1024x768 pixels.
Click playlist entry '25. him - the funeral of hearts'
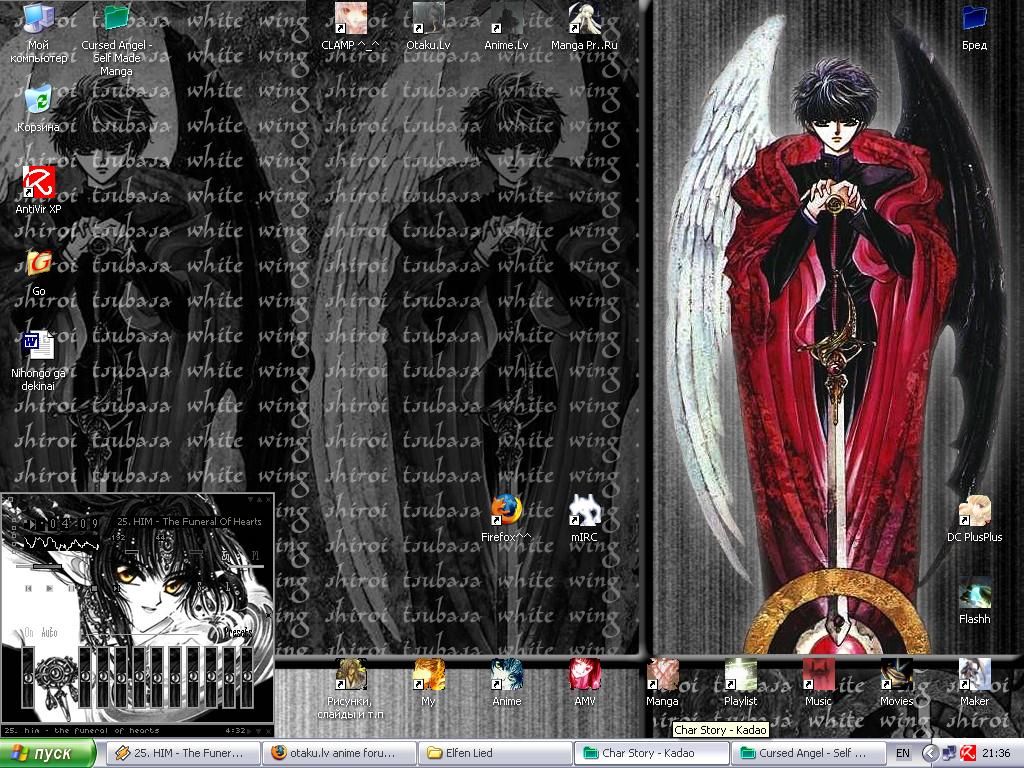coord(82,731)
